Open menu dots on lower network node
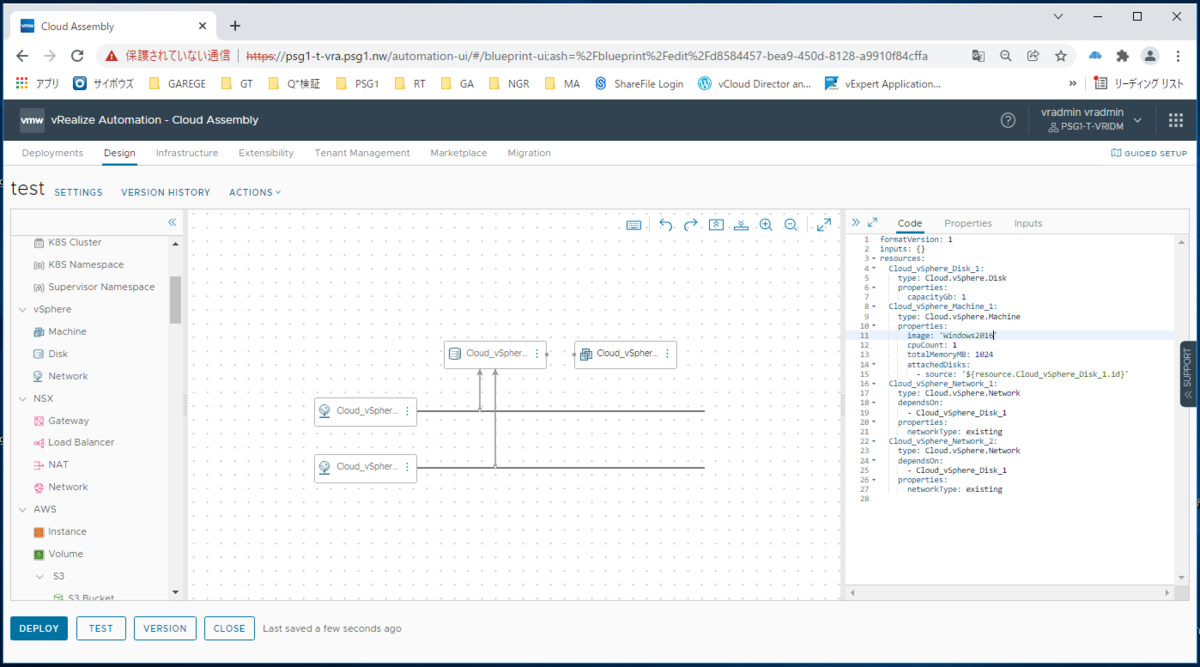 click(x=407, y=467)
